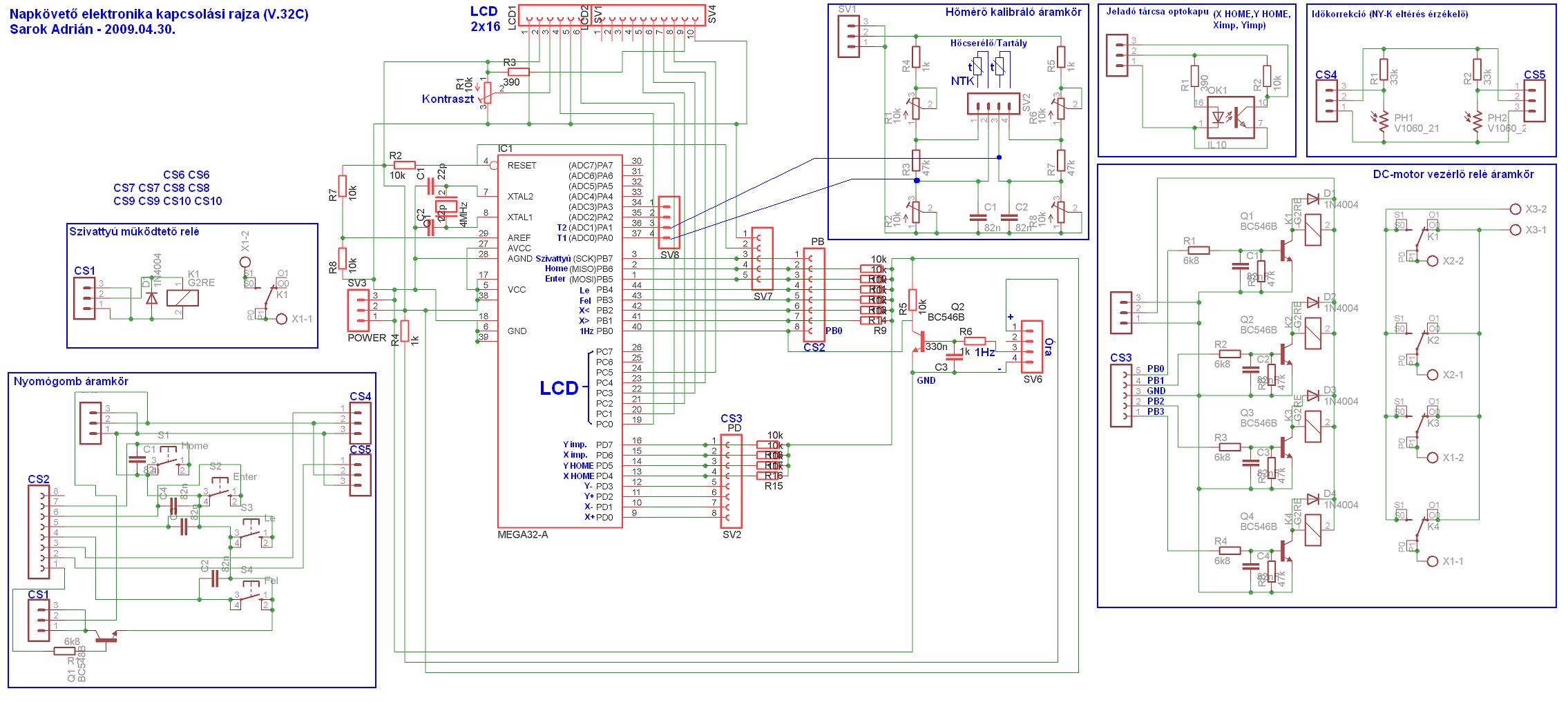
Task: Select the 'Fel' pushbutton label
Action: pyautogui.click(x=271, y=581)
